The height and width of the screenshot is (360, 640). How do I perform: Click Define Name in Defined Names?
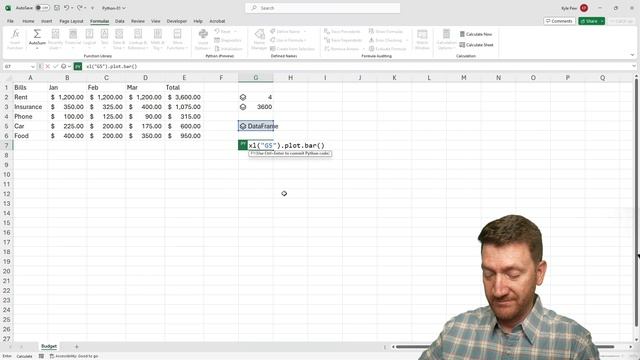[288, 31]
